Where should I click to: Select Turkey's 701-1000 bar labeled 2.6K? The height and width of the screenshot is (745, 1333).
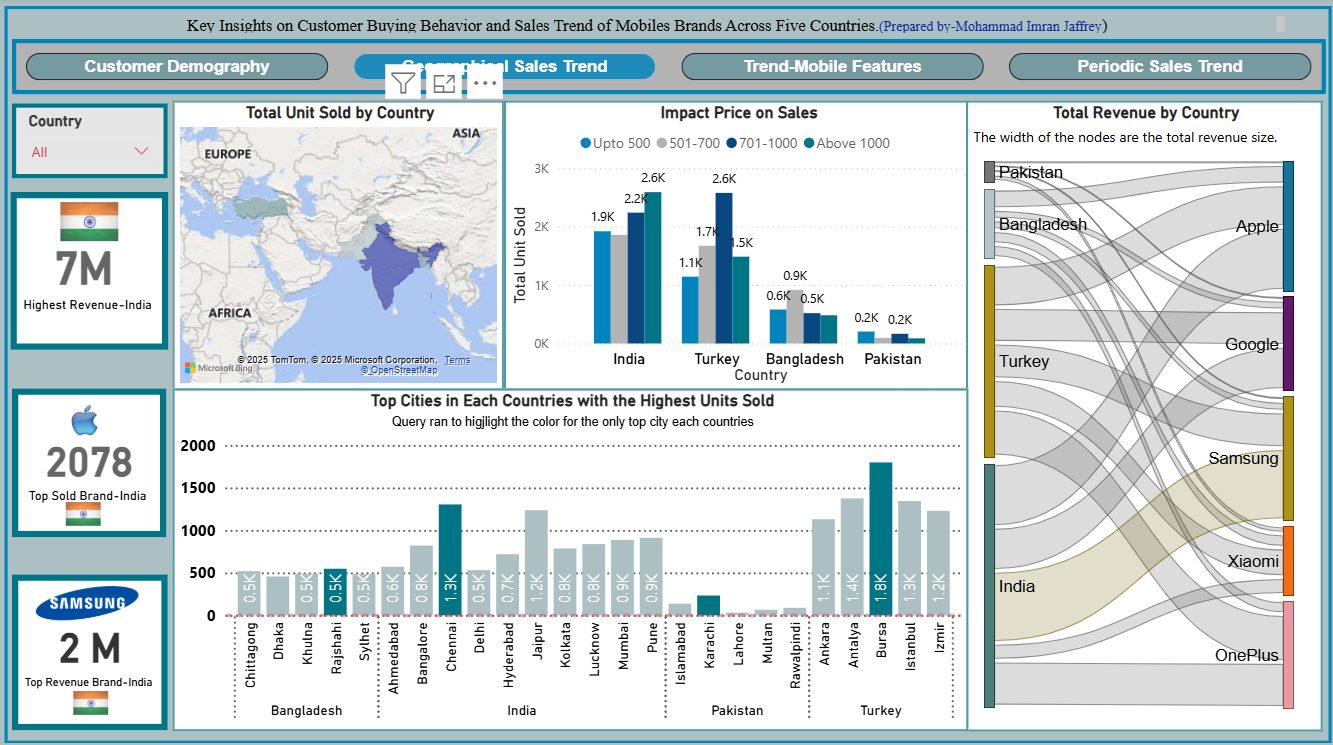pos(724,268)
